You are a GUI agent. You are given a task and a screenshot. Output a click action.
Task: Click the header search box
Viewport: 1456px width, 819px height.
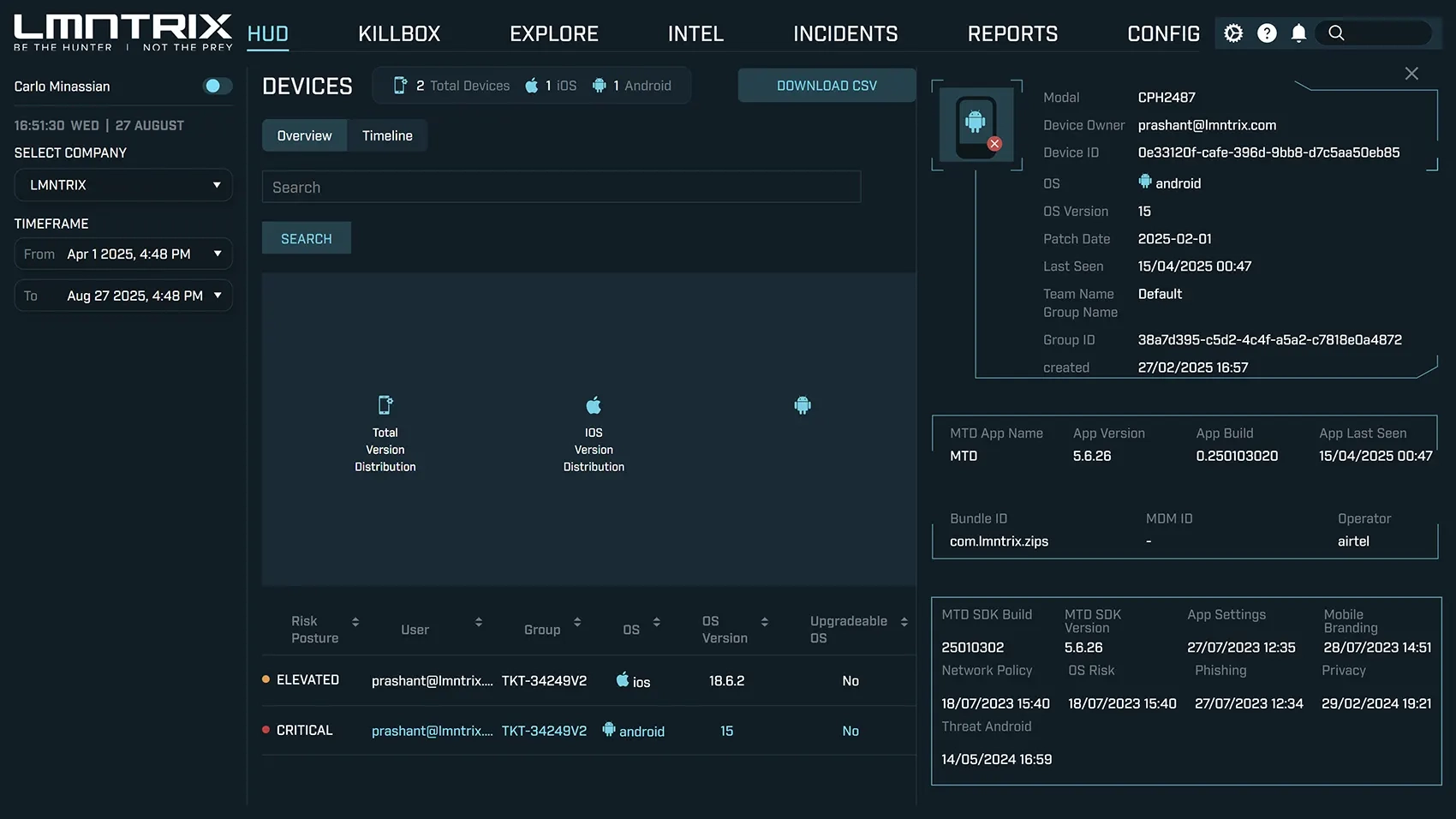pyautogui.click(x=1374, y=33)
